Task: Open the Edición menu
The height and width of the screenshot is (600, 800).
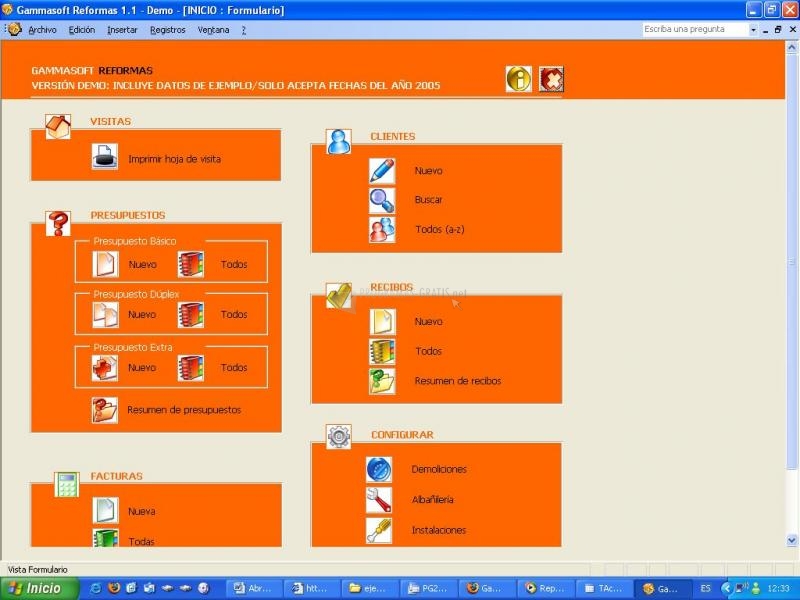Action: [82, 30]
